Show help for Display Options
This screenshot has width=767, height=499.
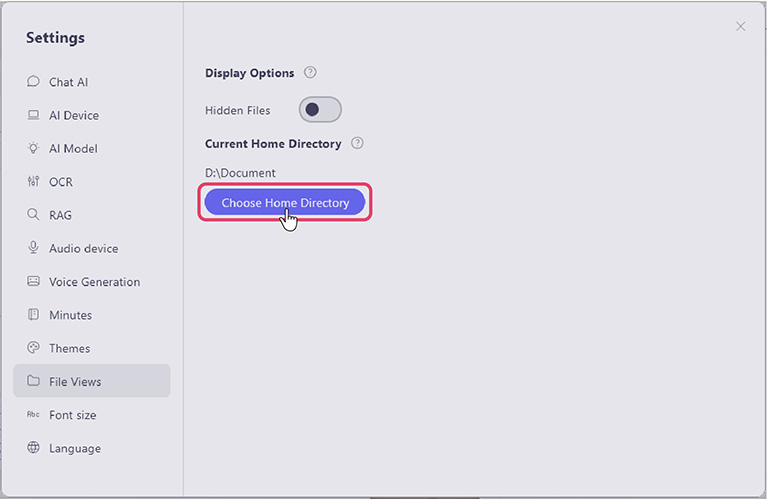click(310, 73)
